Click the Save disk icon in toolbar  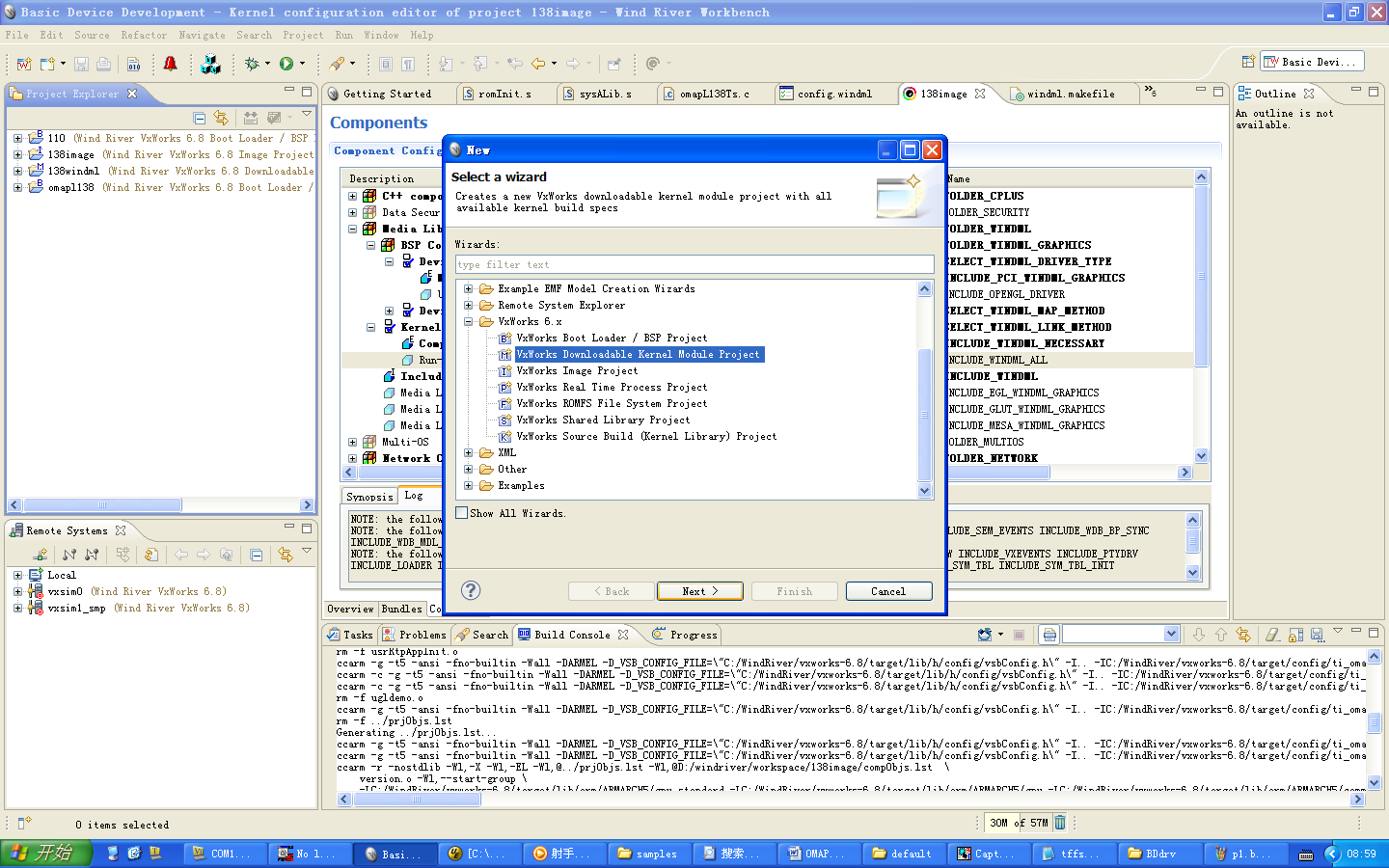pyautogui.click(x=81, y=64)
